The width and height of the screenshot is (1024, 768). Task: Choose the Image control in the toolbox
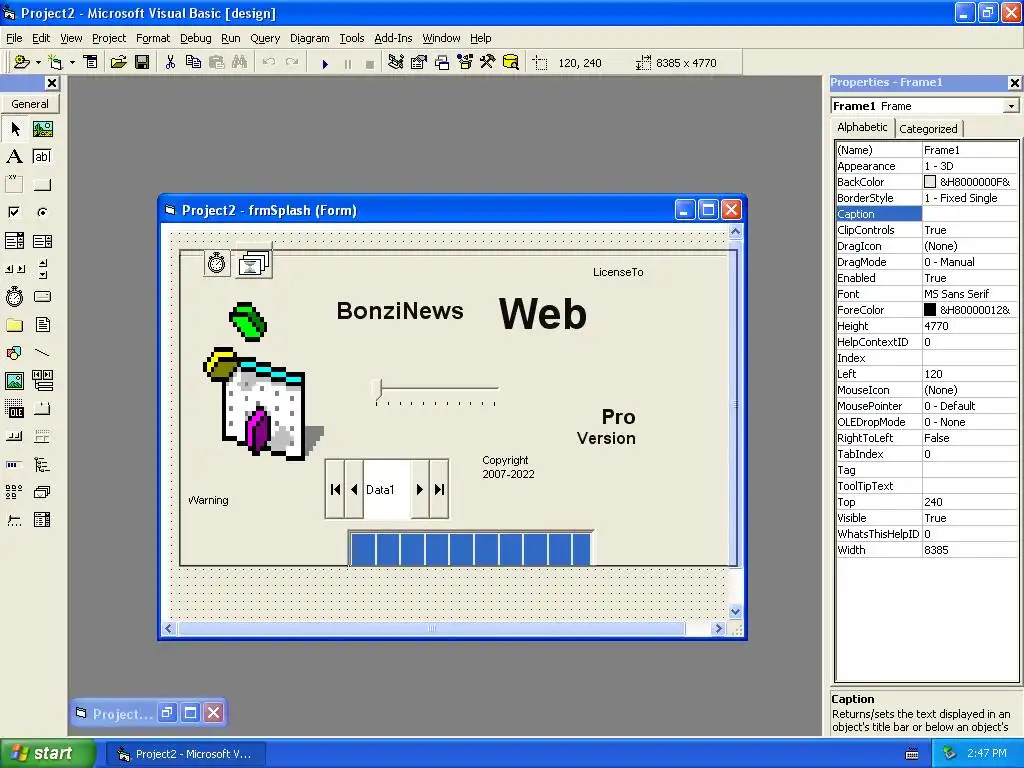click(x=15, y=381)
